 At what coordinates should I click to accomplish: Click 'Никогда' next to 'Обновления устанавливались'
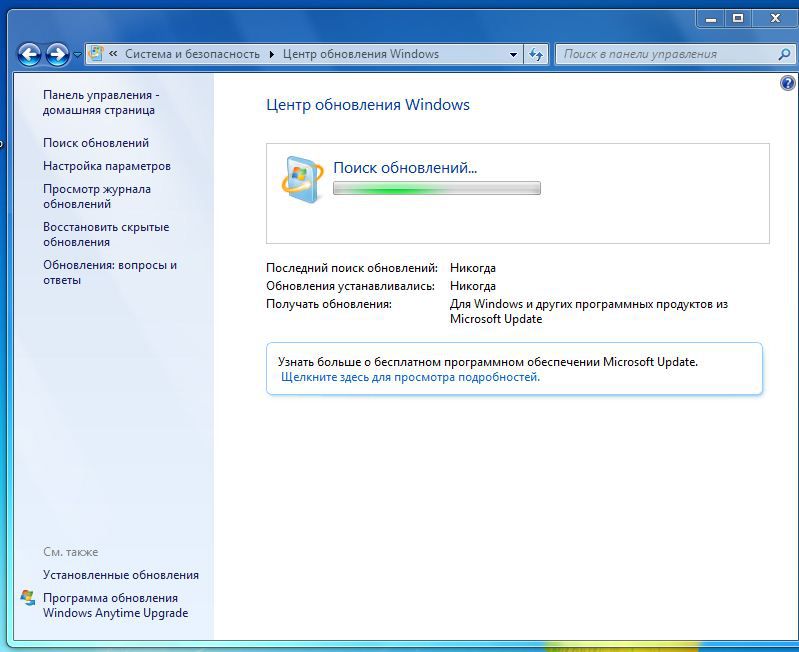pos(473,286)
